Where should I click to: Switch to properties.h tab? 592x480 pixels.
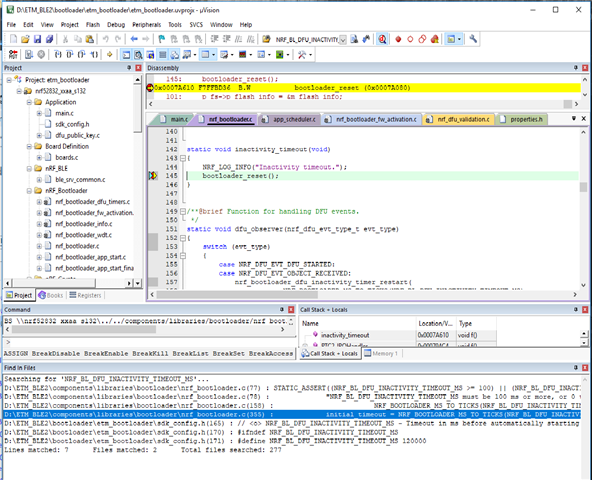(523, 119)
